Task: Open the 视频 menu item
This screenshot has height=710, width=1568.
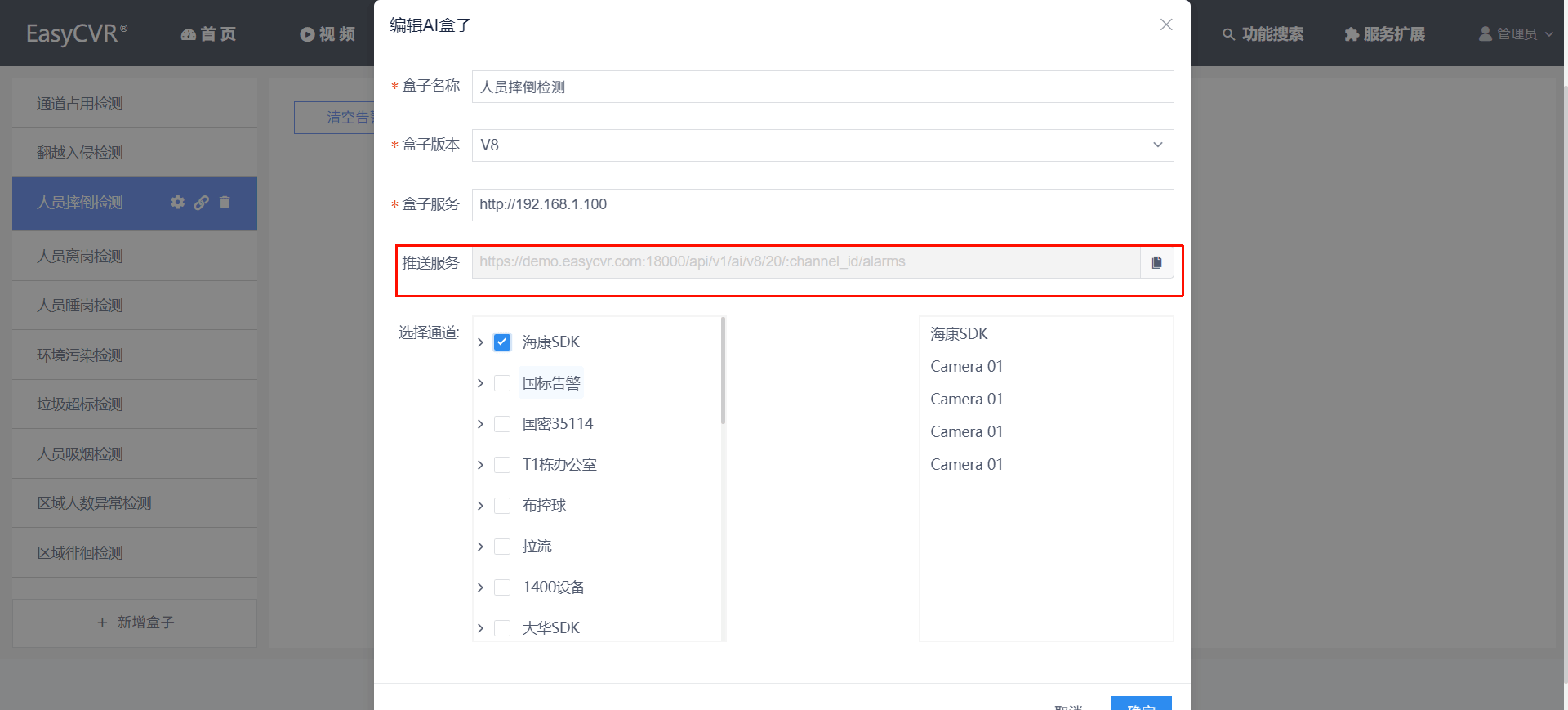Action: pyautogui.click(x=327, y=34)
